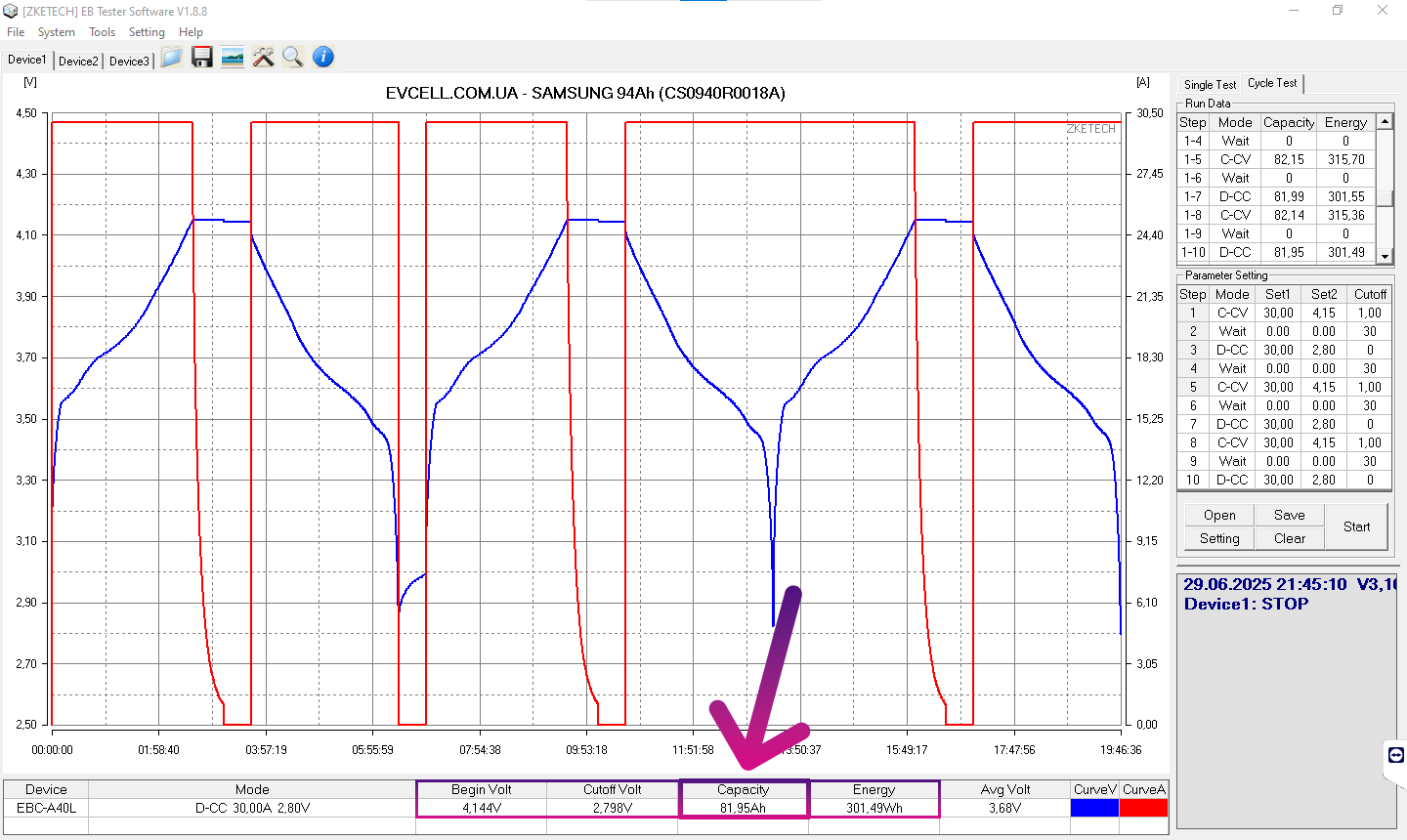Switch to the Single Test tab
Viewport: 1407px width, 840px height.
pyautogui.click(x=1210, y=85)
